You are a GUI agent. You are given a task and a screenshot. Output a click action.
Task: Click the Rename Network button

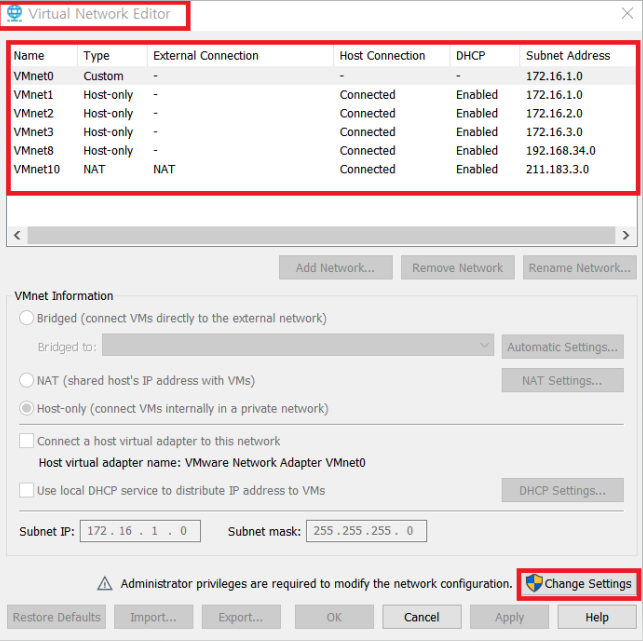(579, 268)
